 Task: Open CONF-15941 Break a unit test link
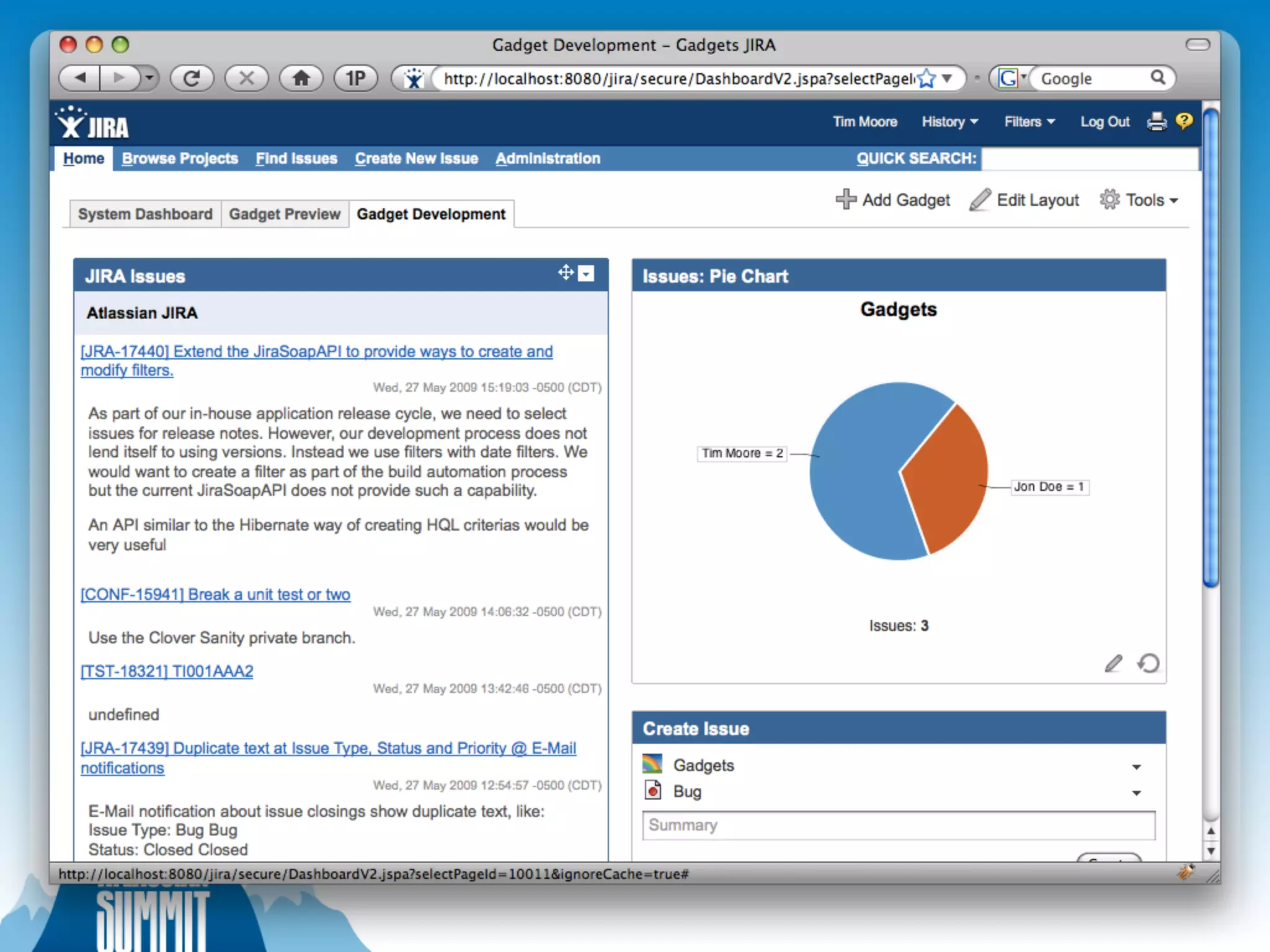point(215,594)
